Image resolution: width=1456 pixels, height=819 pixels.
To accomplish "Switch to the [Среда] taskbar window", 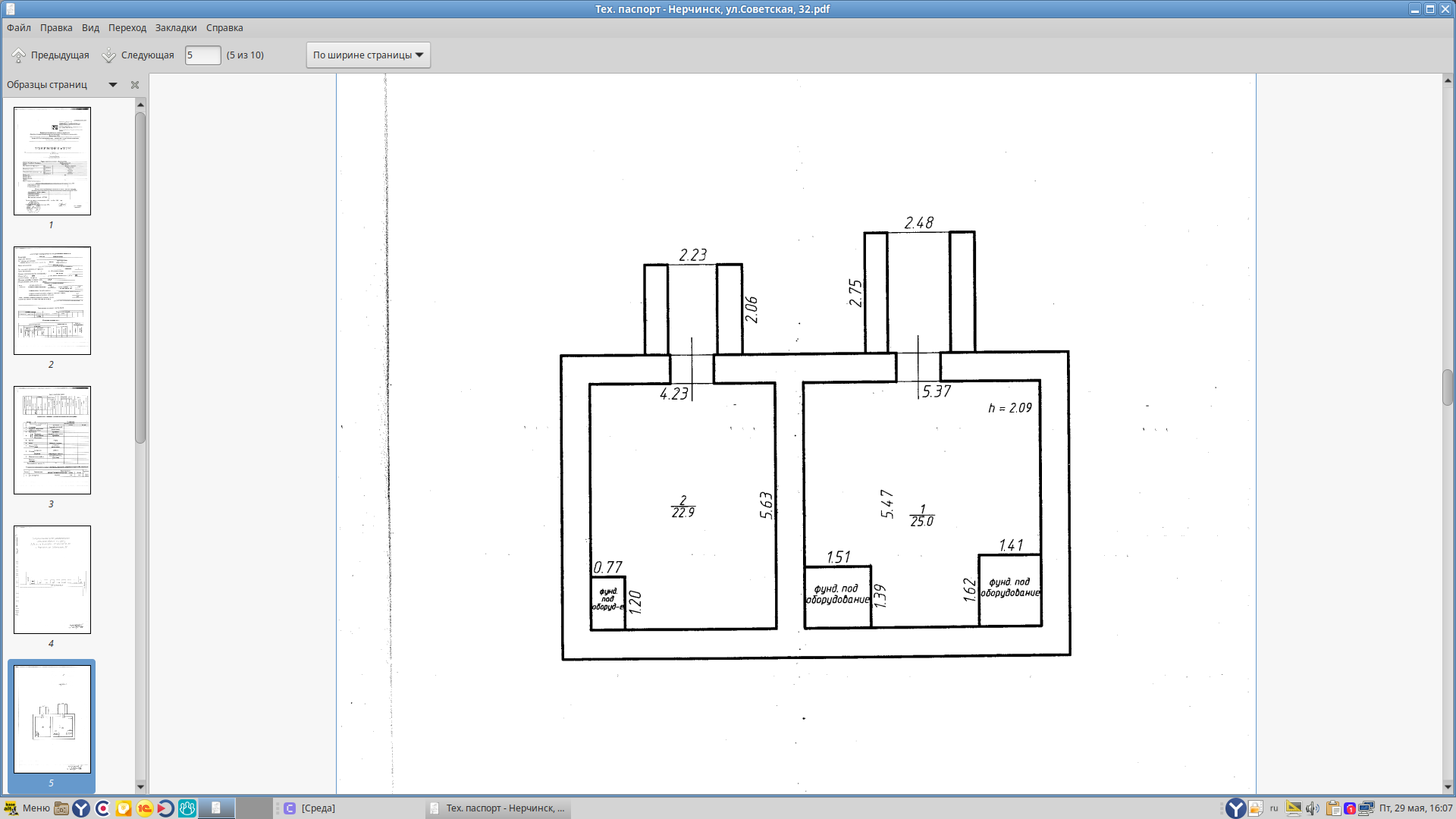I will pyautogui.click(x=309, y=808).
